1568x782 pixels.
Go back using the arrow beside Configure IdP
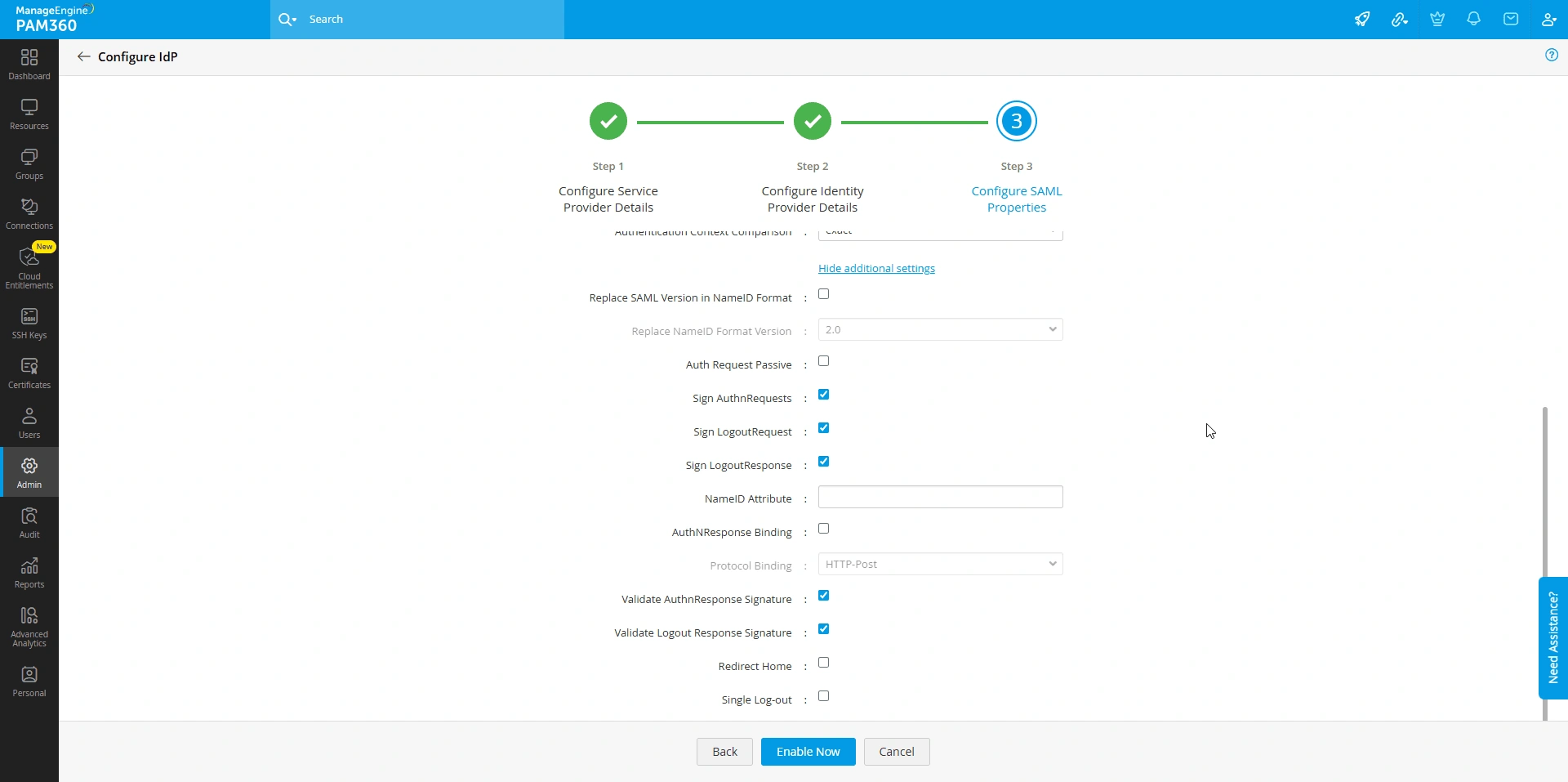[83, 56]
